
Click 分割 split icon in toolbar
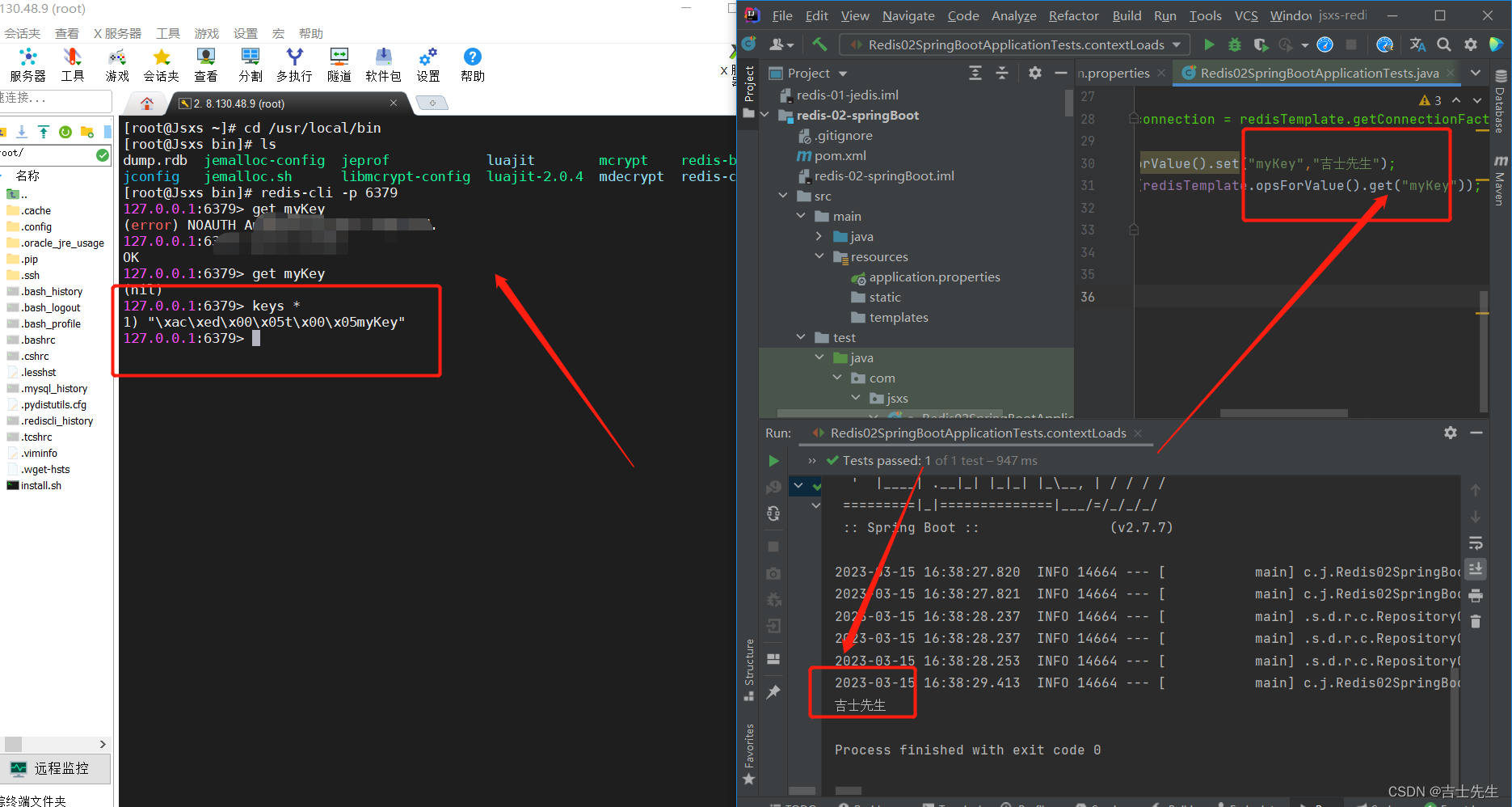[x=251, y=65]
